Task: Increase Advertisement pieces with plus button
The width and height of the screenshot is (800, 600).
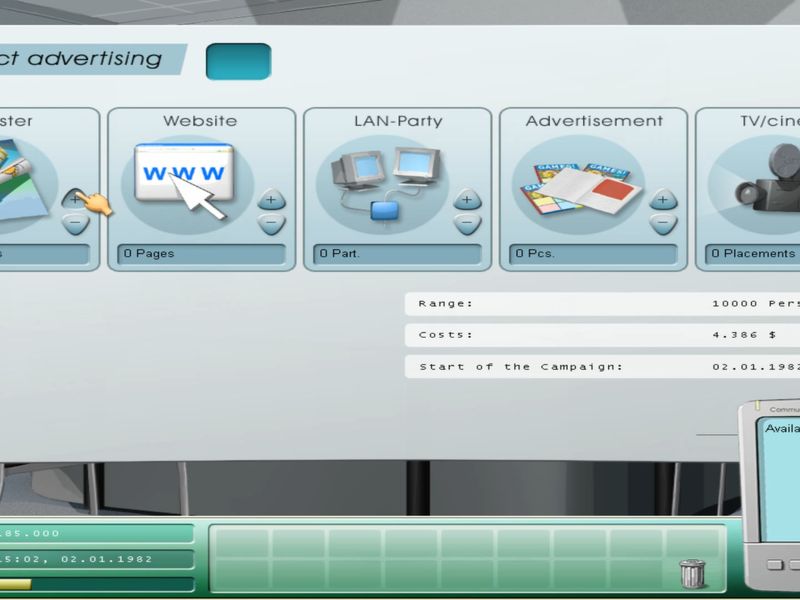Action: pos(663,199)
